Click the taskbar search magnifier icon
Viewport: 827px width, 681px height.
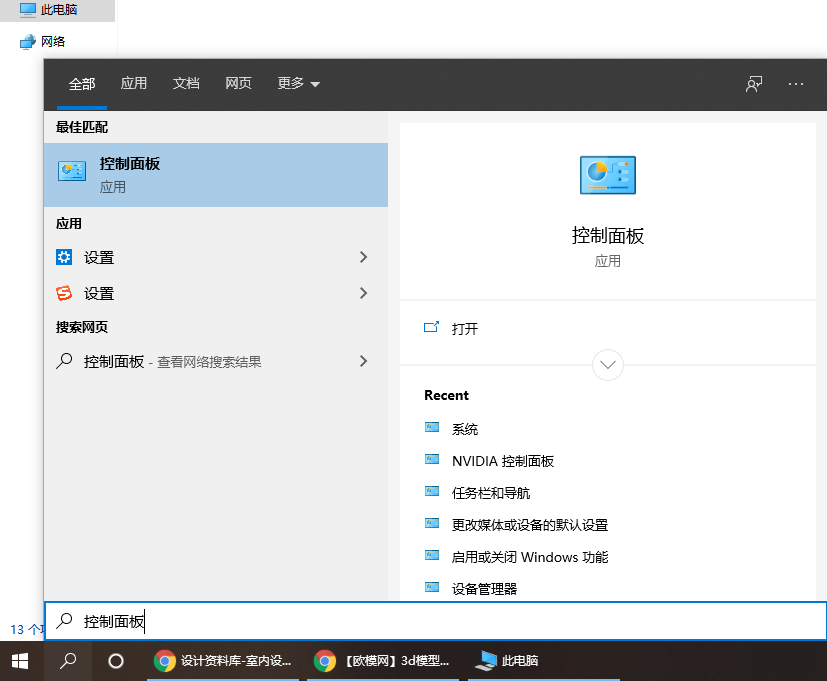68,661
